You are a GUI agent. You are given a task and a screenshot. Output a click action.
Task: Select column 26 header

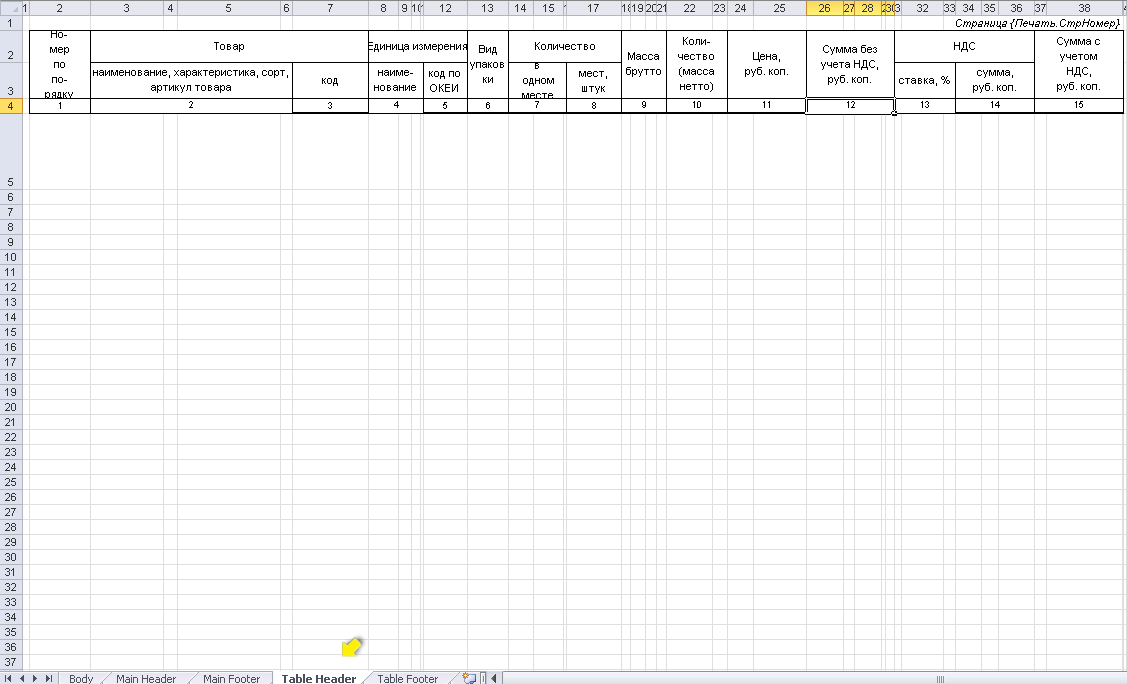tap(824, 8)
